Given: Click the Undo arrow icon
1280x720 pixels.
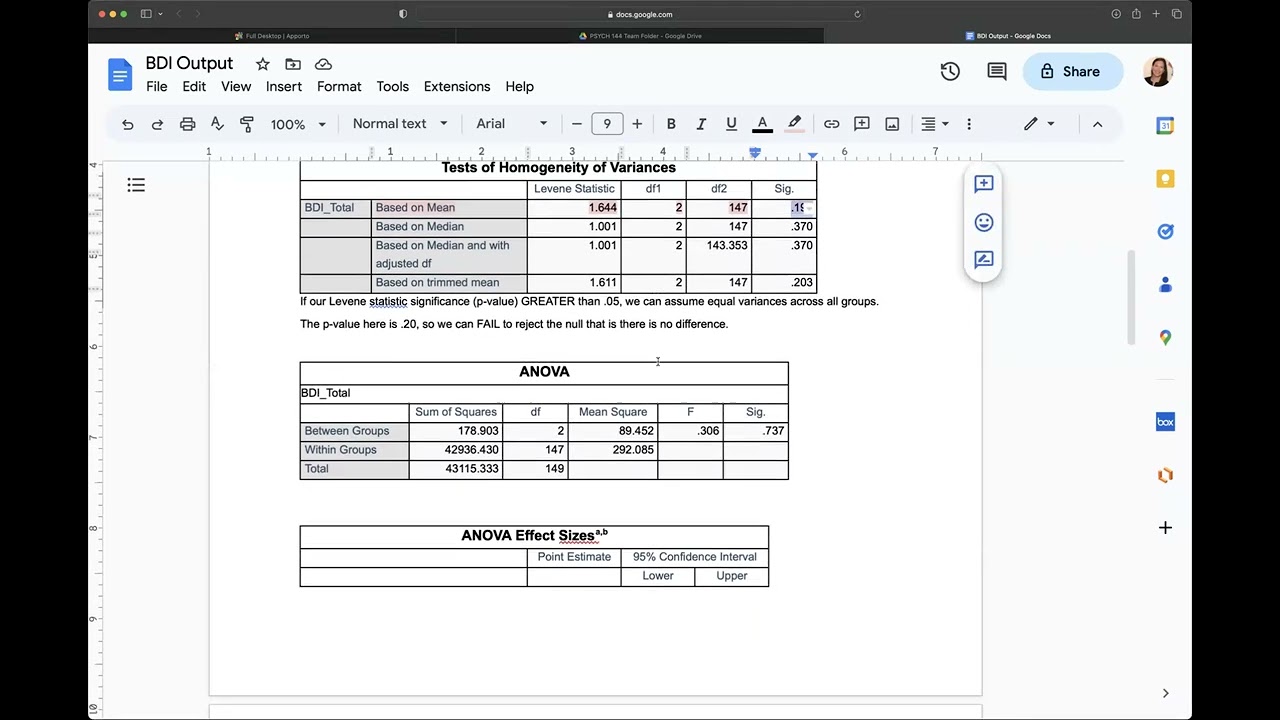Looking at the screenshot, I should (127, 124).
